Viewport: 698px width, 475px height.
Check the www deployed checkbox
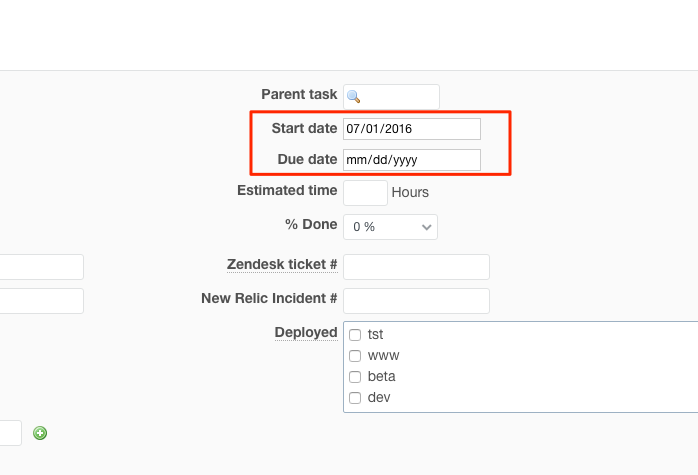pos(355,356)
